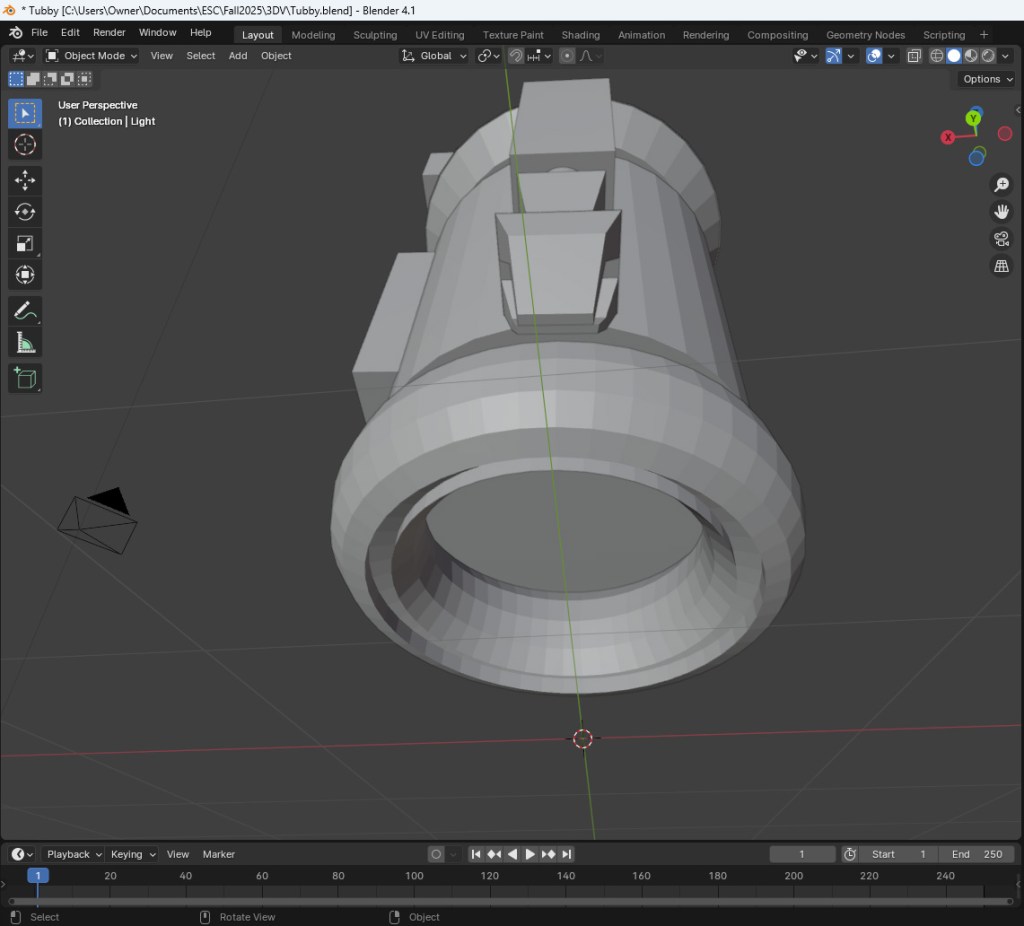The width and height of the screenshot is (1024, 926).
Task: Select the Add Cube tool
Action: (x=25, y=378)
